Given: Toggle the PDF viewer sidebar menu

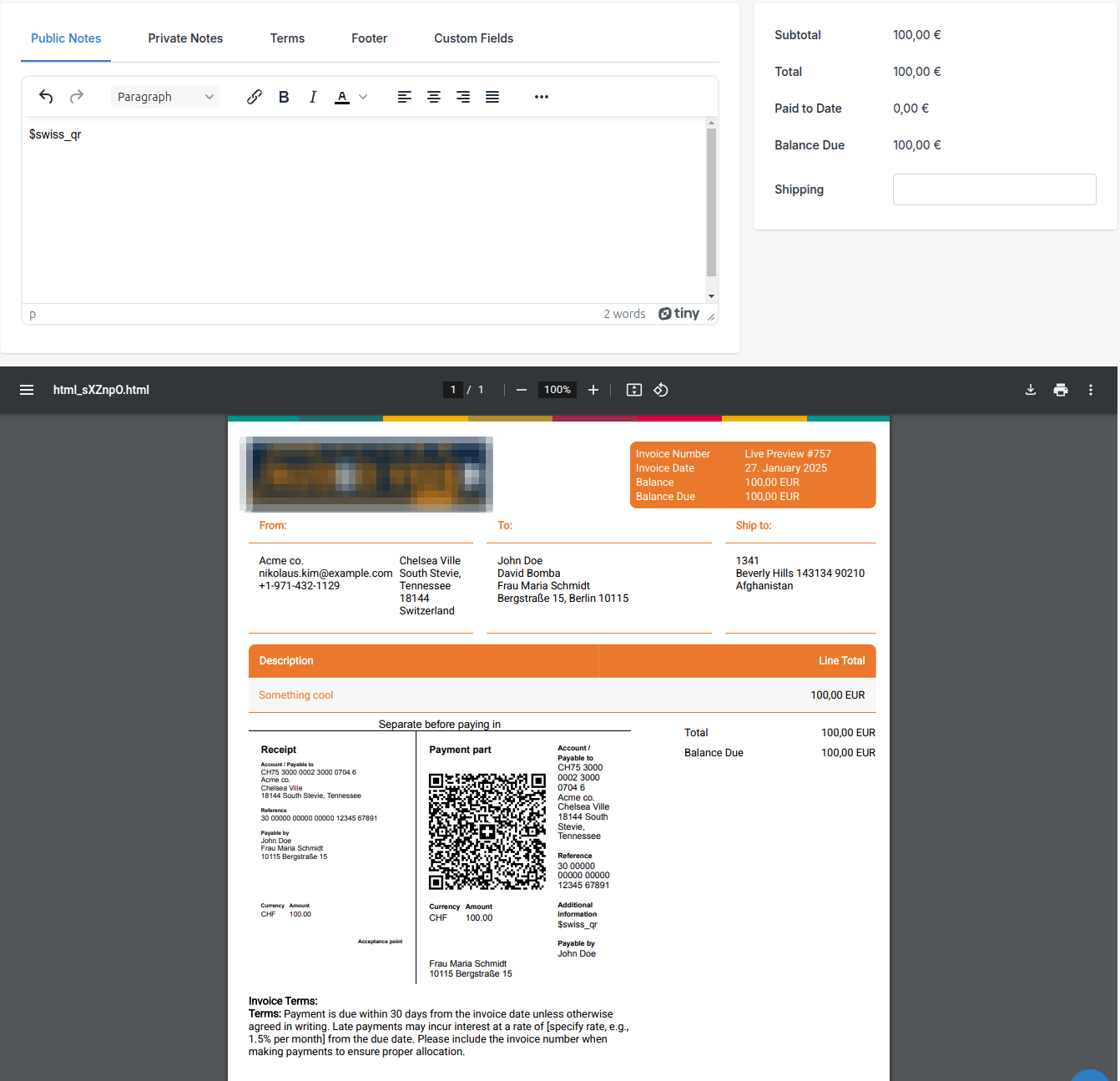Looking at the screenshot, I should tap(27, 390).
